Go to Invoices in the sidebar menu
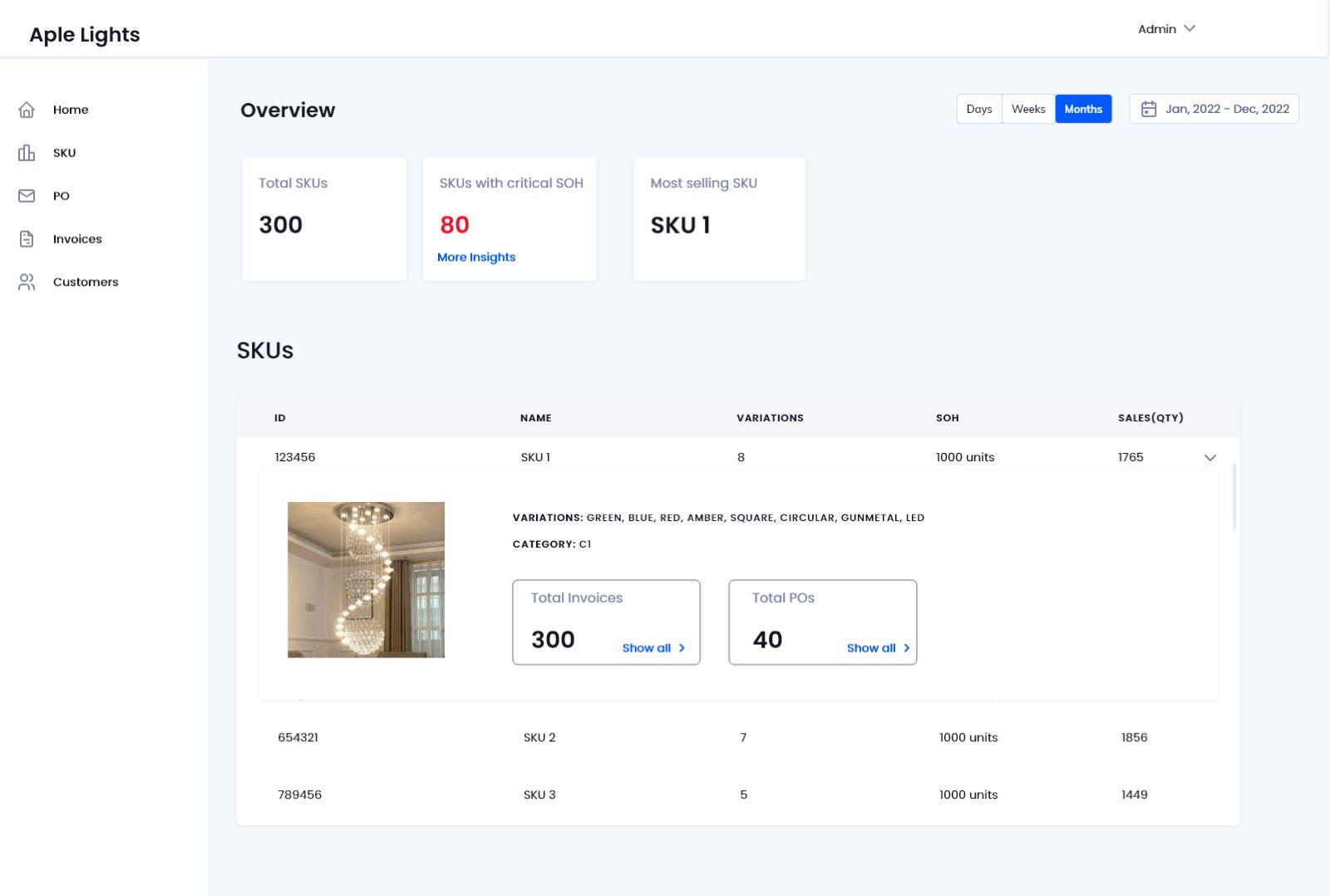Viewport: 1330px width, 896px height. 77,239
